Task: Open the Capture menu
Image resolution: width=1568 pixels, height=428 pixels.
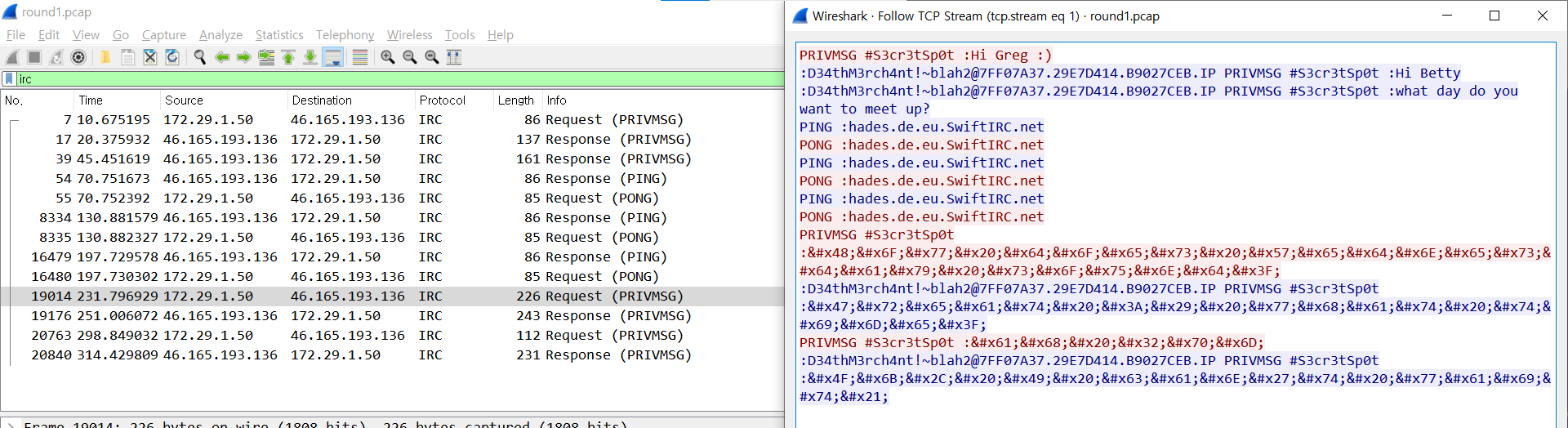Action: pos(163,35)
